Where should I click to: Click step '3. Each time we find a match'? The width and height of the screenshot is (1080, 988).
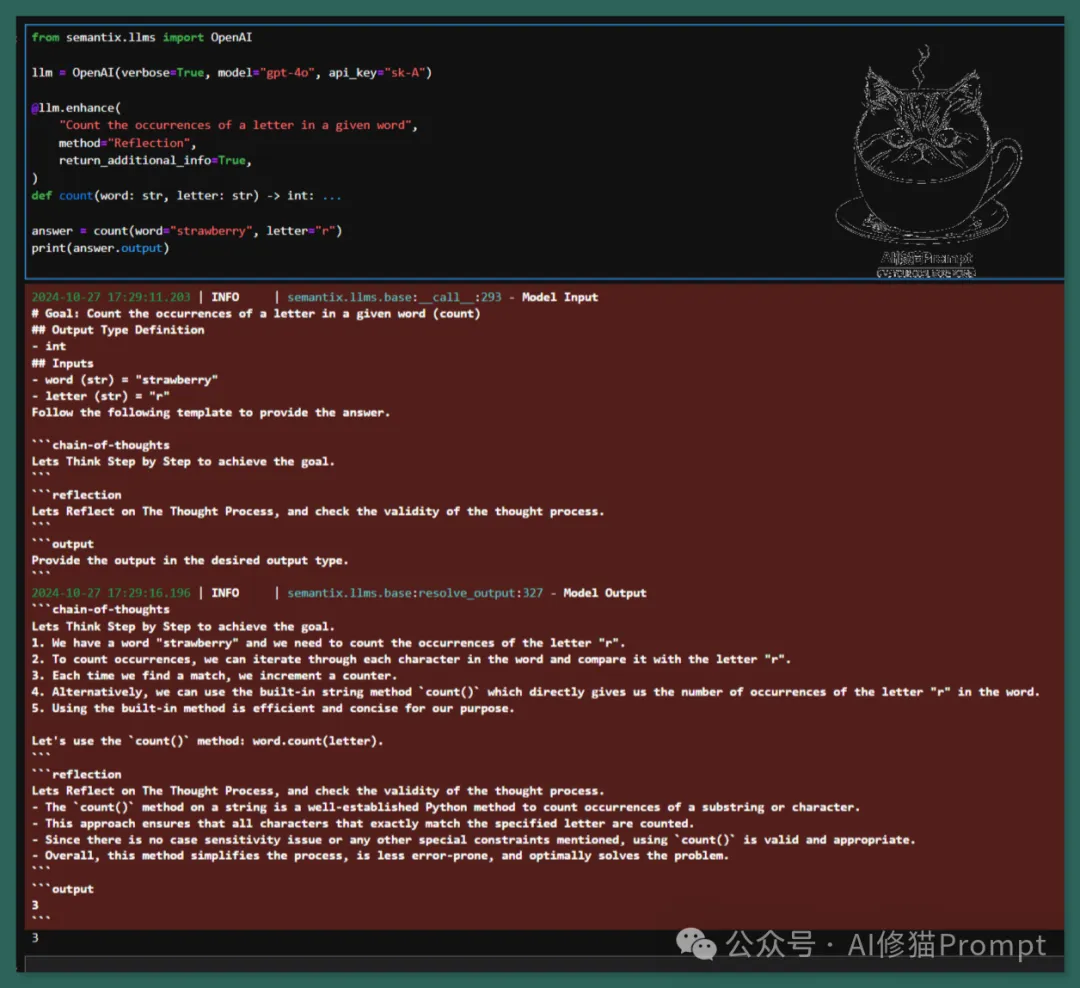(x=214, y=676)
